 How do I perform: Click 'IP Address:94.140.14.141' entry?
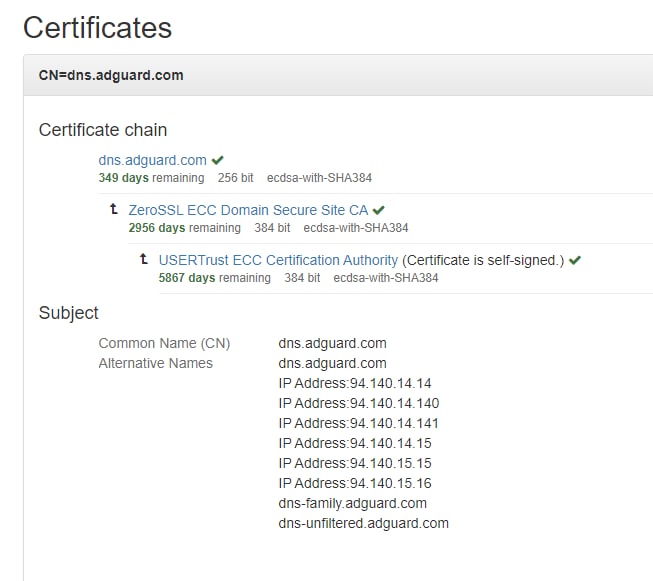359,423
